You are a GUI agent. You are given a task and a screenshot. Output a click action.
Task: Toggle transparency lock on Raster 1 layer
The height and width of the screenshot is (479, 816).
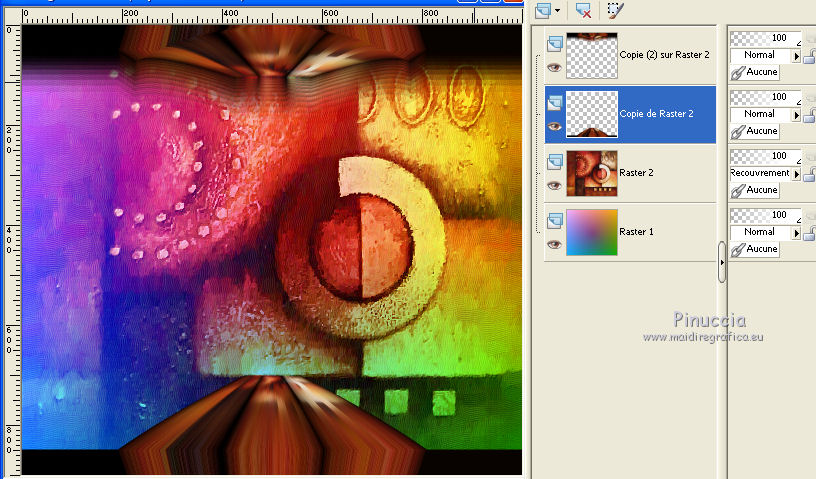pos(810,232)
